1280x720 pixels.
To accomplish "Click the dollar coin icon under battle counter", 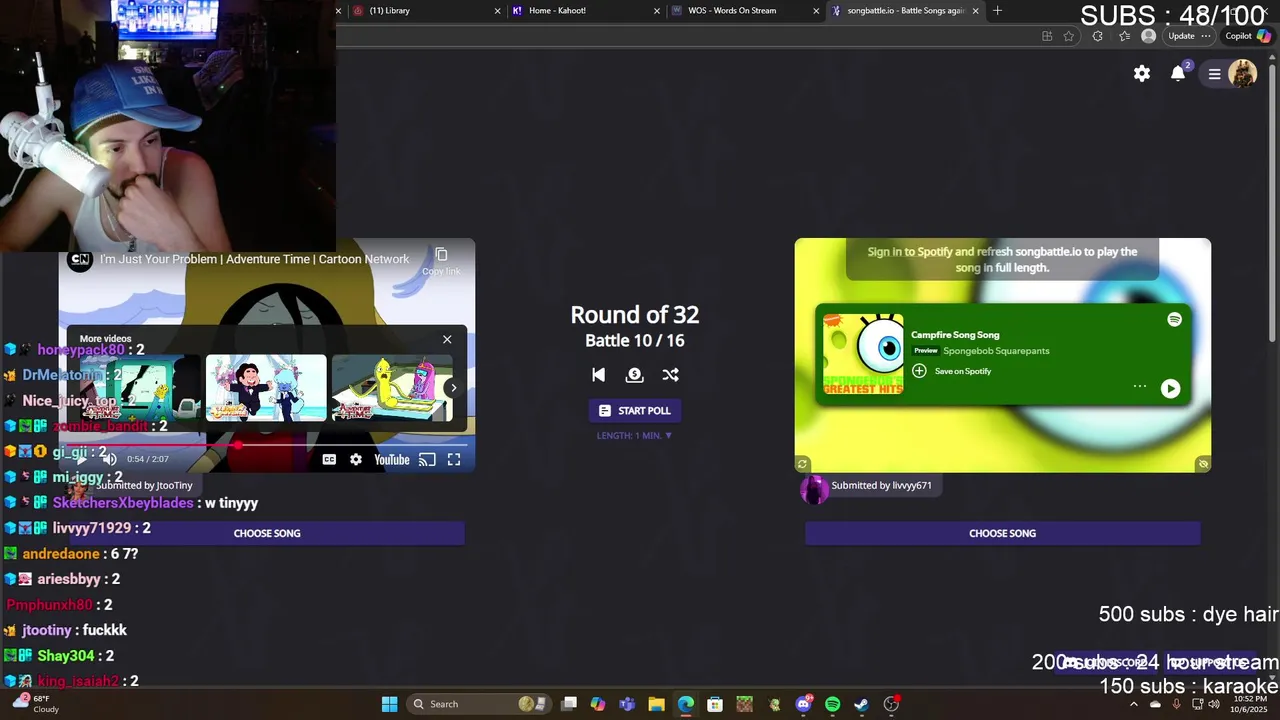I will 634,374.
